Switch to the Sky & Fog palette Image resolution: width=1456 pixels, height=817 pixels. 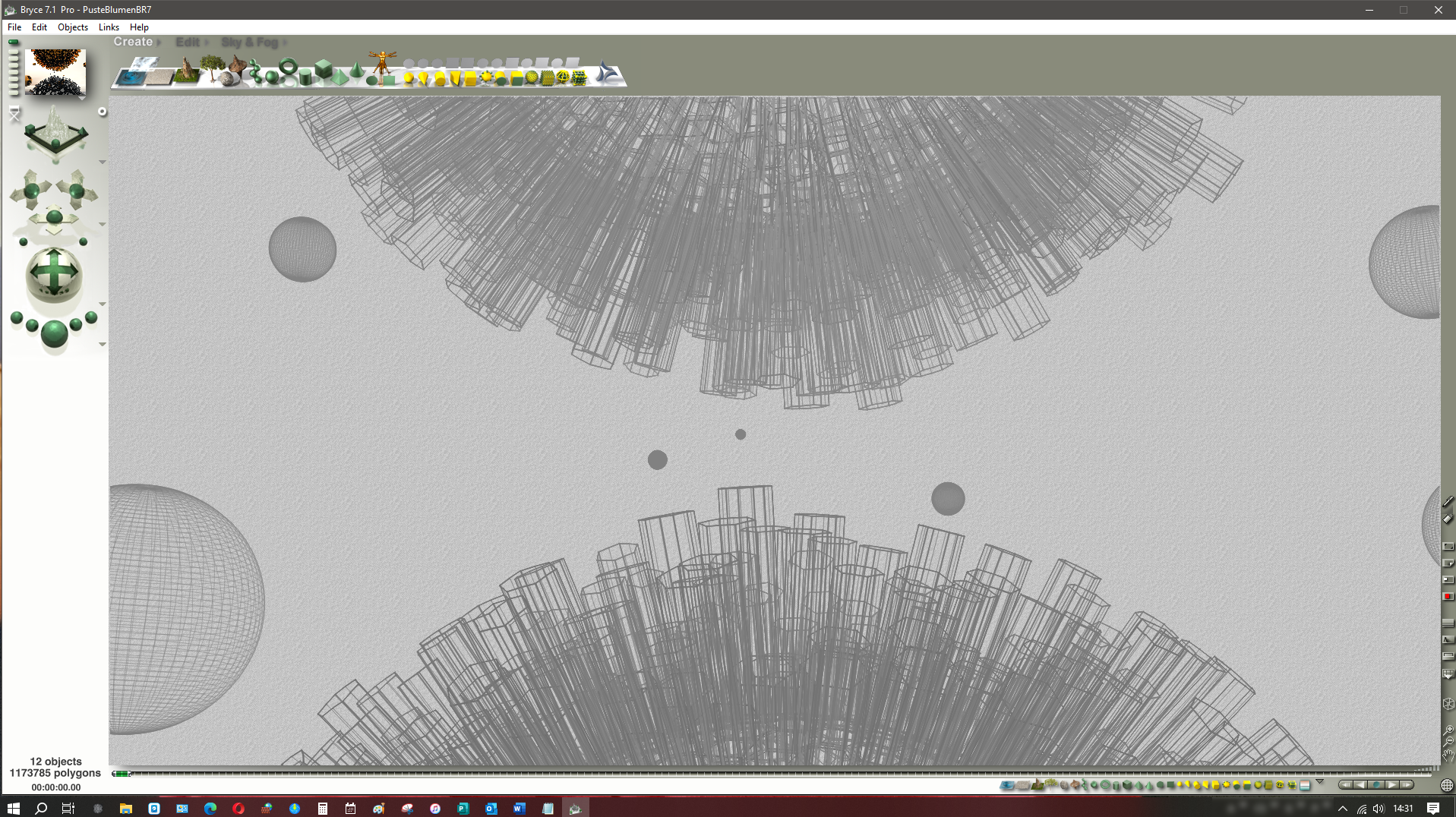click(249, 43)
